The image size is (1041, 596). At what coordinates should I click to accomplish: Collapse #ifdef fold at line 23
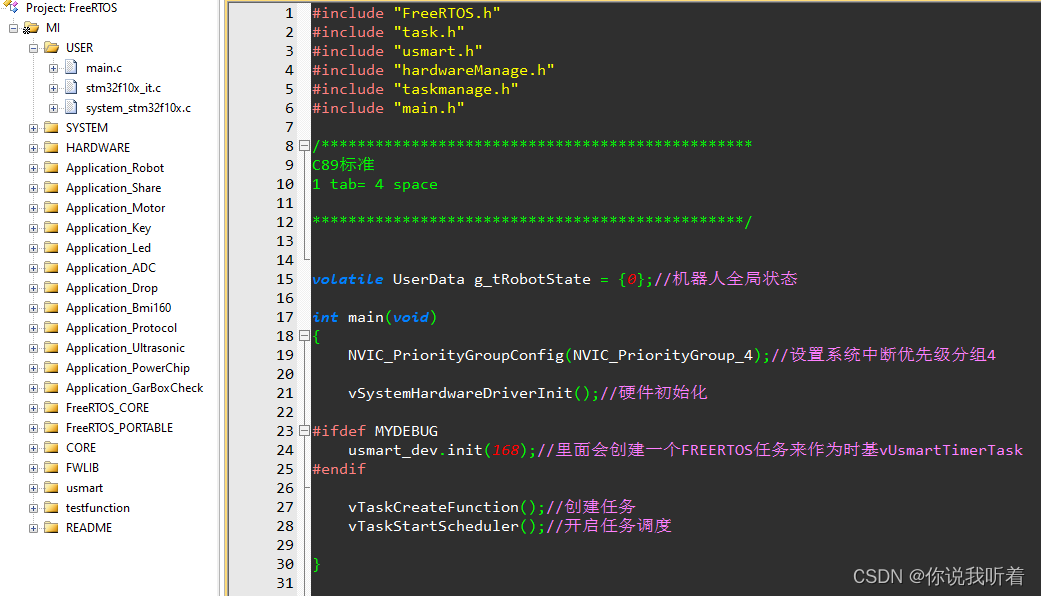point(304,431)
